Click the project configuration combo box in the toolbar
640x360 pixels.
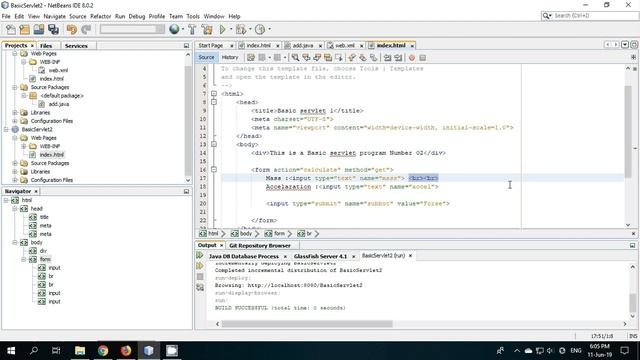tap(132, 29)
